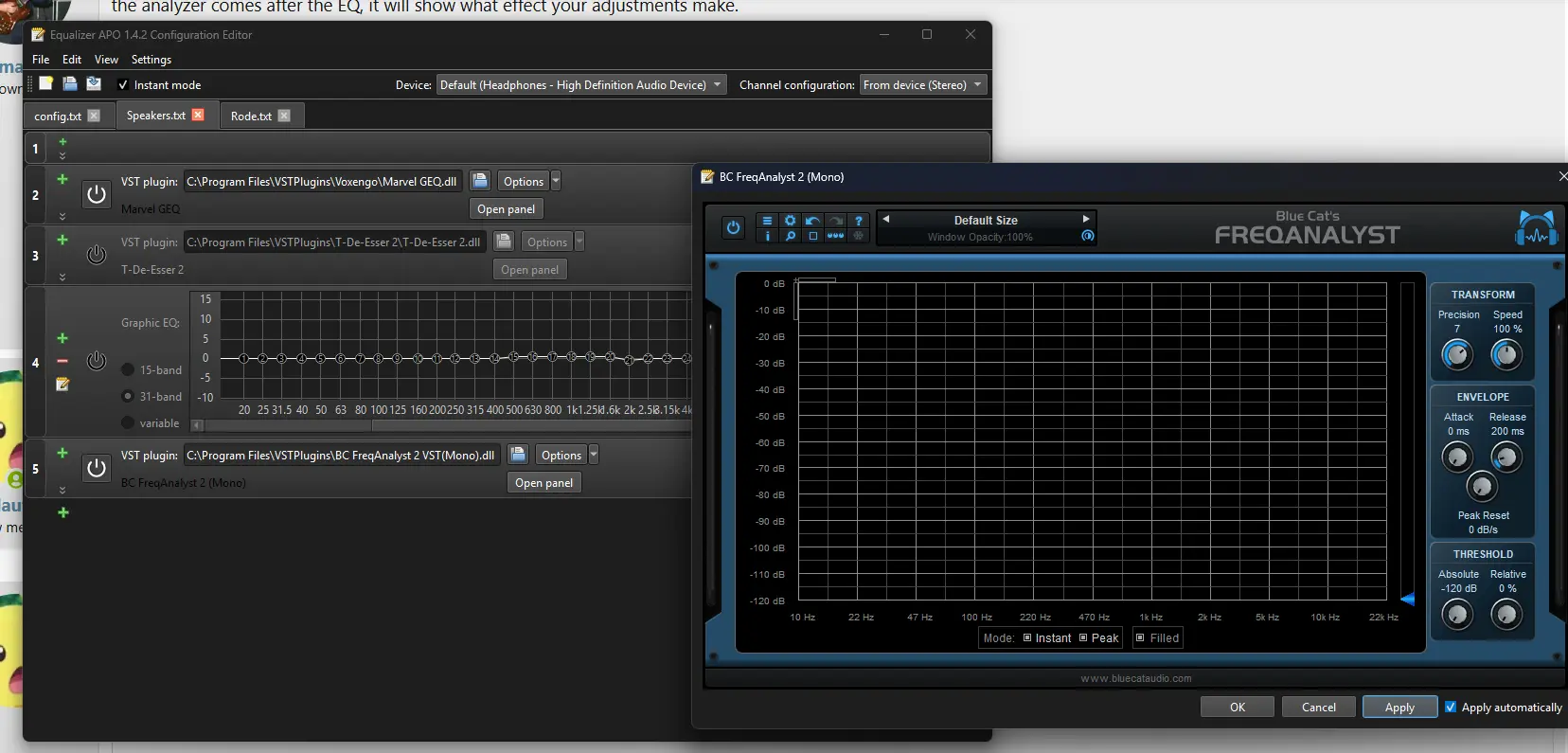Add filter with plus in row 2
The height and width of the screenshot is (753, 1568).
(x=62, y=179)
